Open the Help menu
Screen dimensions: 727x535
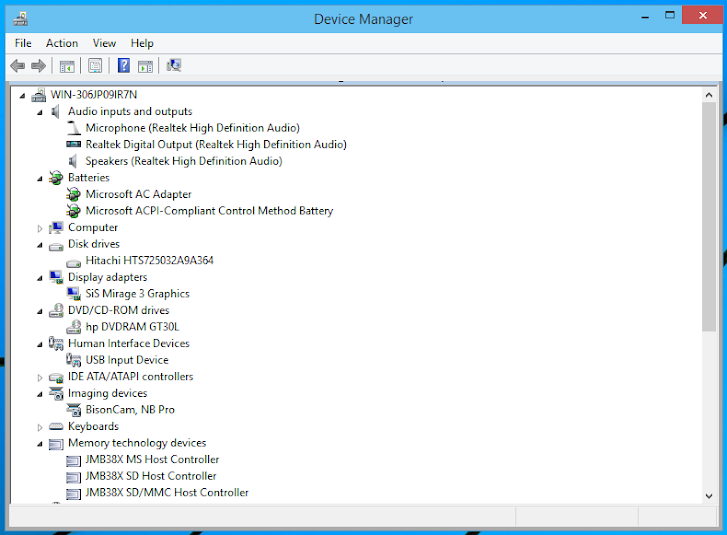[142, 43]
